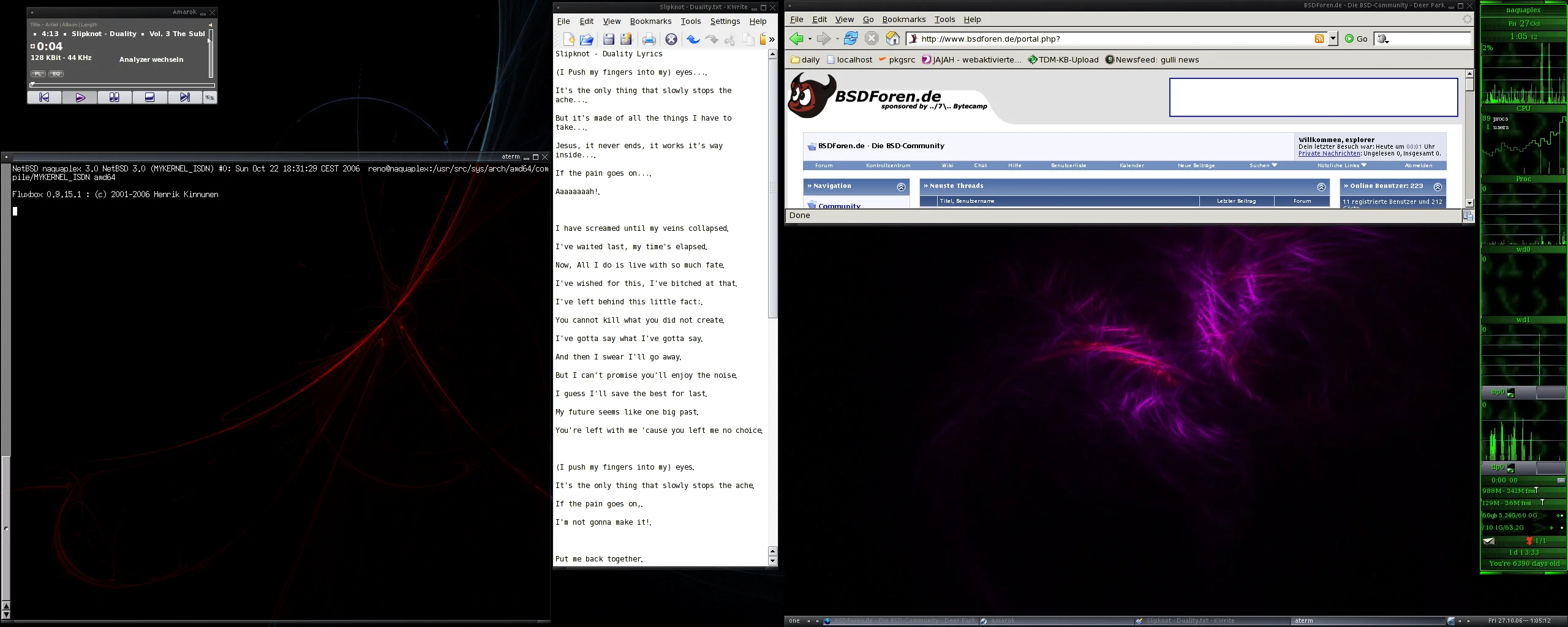Screen dimensions: 1568x627
Task: Click the scissors cut icon in KWrite
Action: [x=729, y=39]
